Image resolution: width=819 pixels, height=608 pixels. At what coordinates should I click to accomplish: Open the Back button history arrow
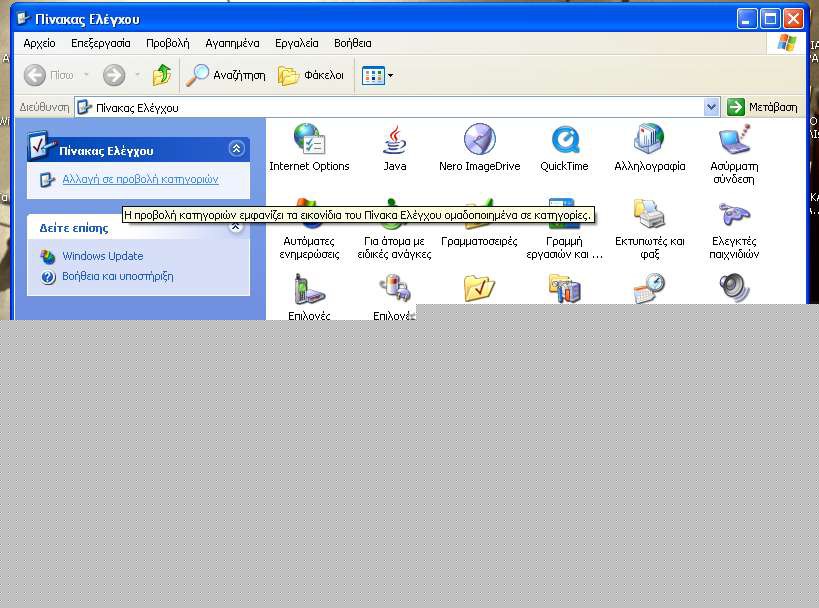point(86,75)
